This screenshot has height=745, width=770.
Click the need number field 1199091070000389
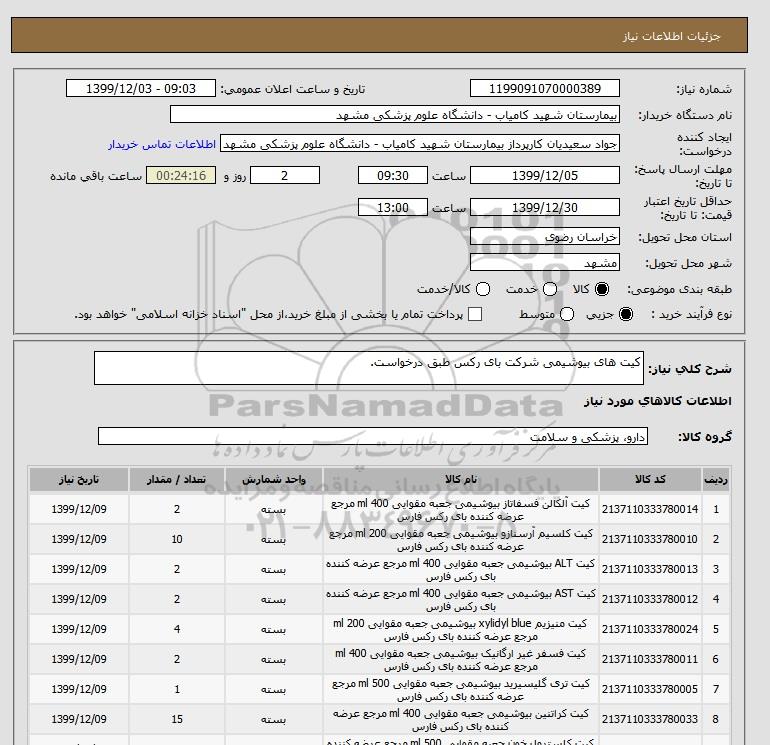pyautogui.click(x=545, y=88)
